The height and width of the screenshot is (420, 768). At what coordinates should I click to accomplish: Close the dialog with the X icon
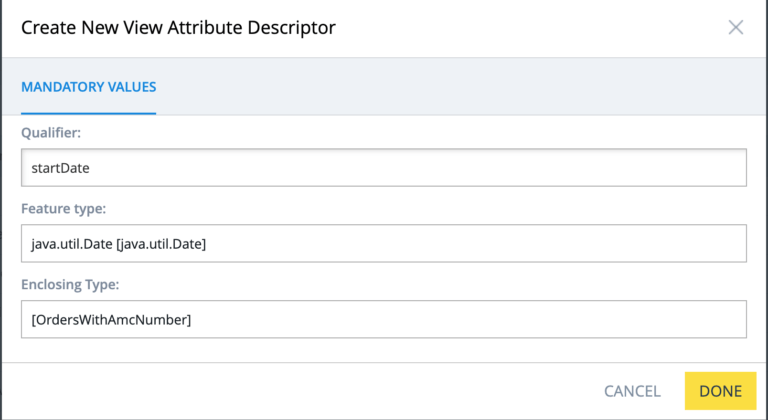click(x=736, y=27)
